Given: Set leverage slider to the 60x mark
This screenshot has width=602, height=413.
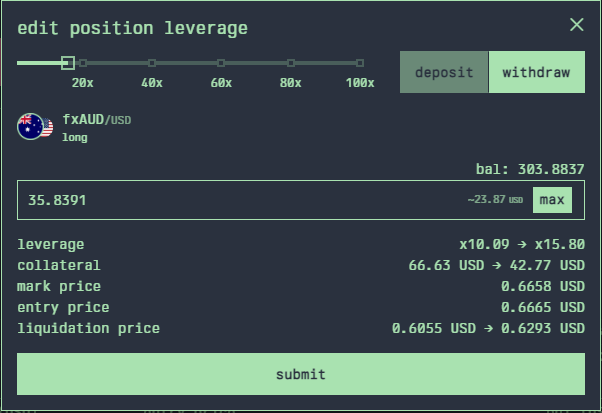Looking at the screenshot, I should 221,63.
